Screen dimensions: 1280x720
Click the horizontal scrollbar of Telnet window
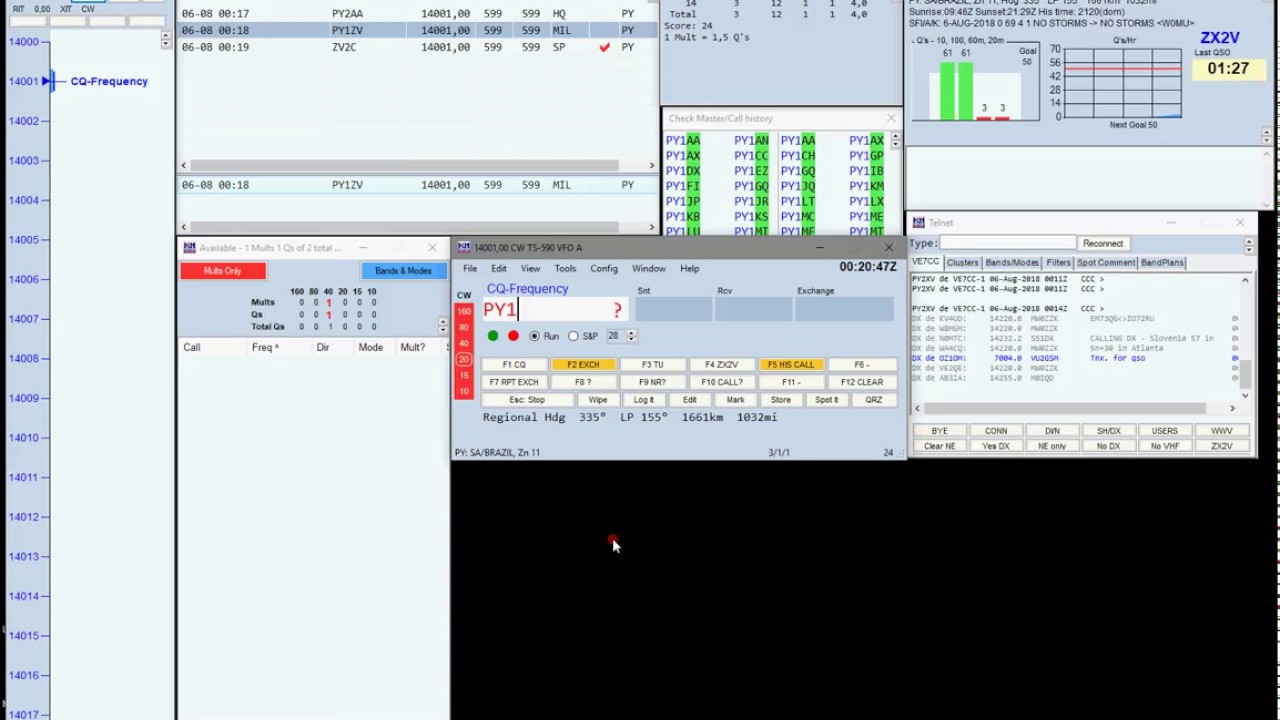pyautogui.click(x=1076, y=408)
